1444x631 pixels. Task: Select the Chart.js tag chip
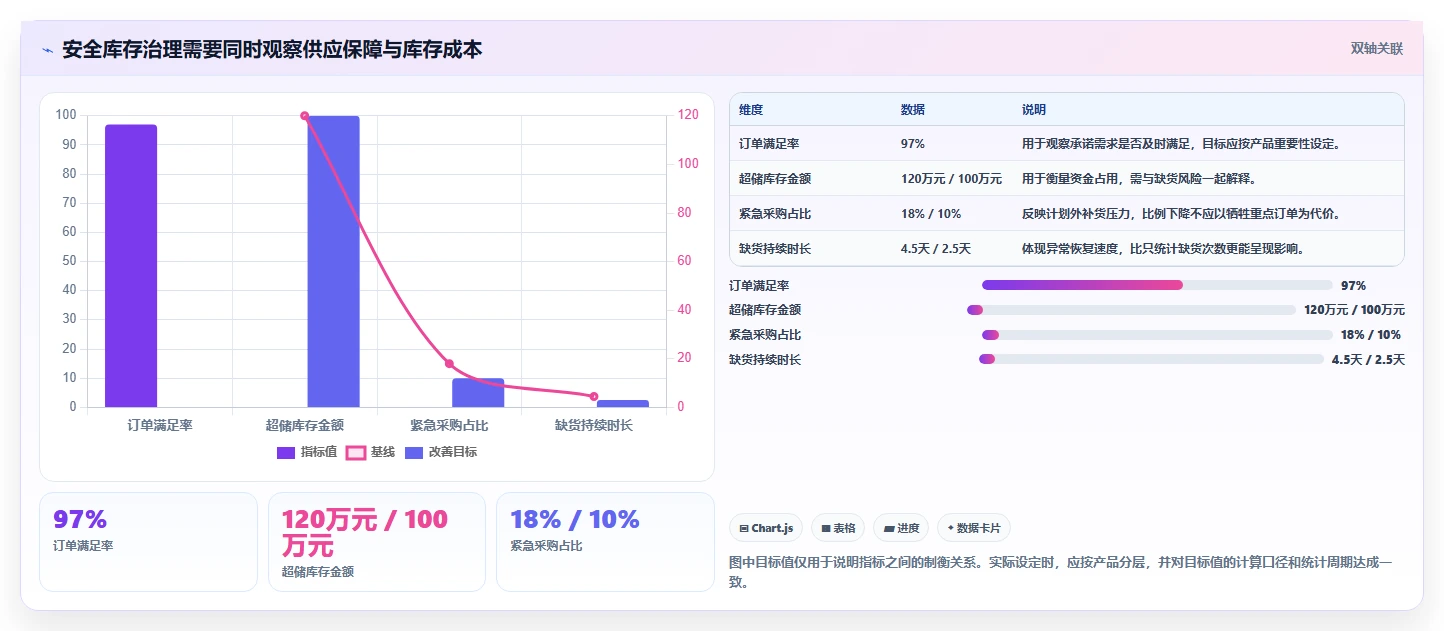click(x=766, y=528)
